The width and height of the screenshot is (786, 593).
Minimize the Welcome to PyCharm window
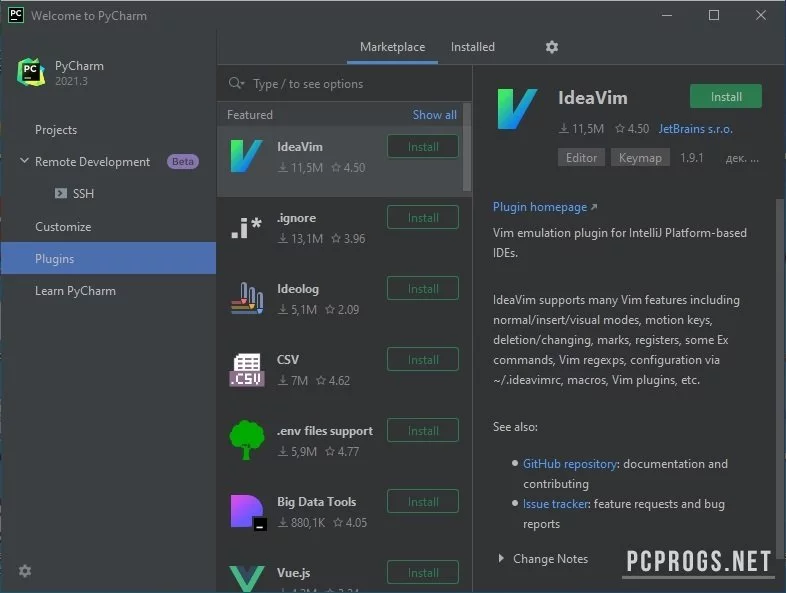click(667, 16)
